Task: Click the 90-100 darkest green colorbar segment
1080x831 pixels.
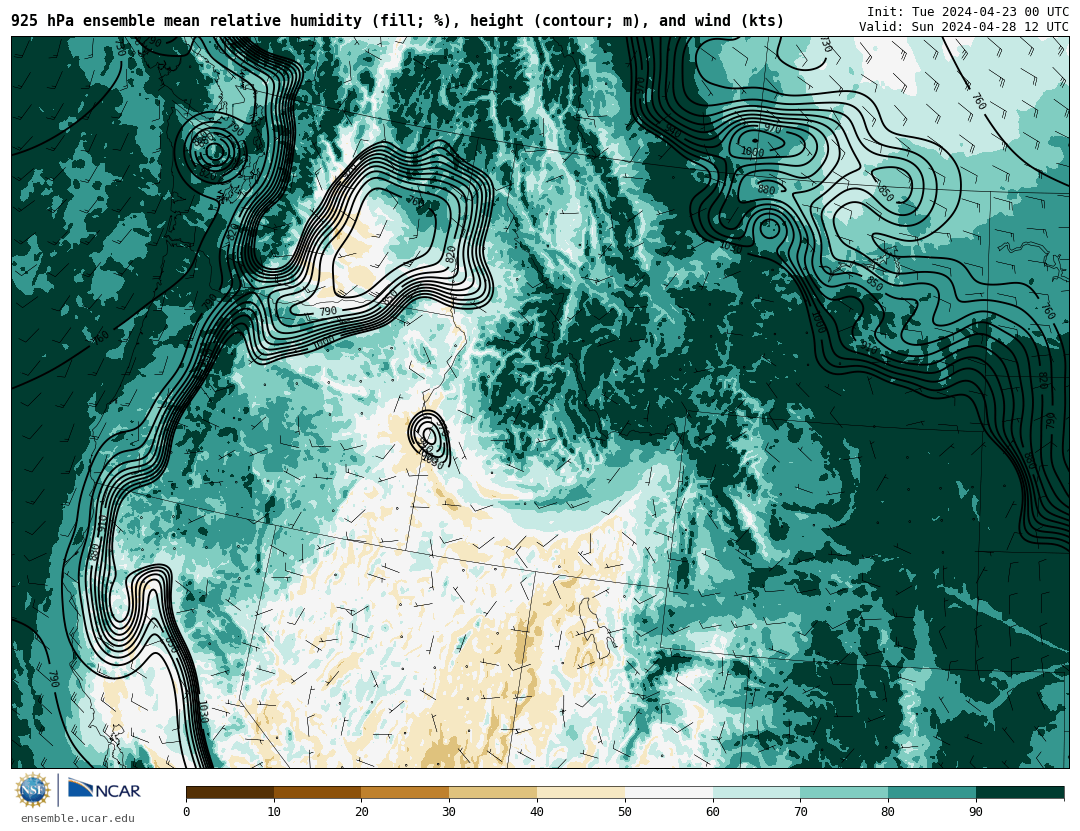Action: pos(1020,792)
